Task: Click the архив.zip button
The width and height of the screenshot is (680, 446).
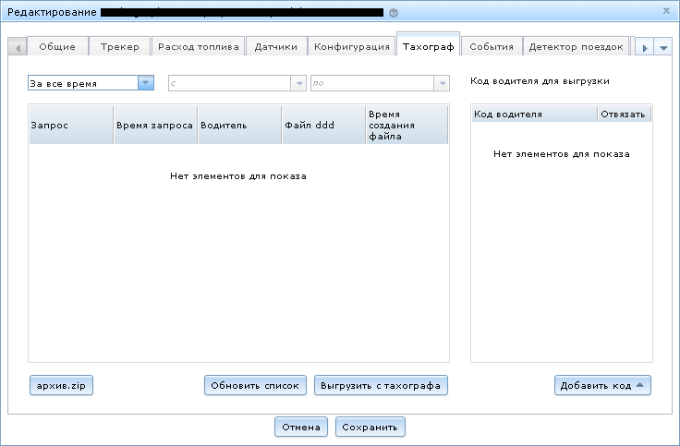Action: (62, 385)
